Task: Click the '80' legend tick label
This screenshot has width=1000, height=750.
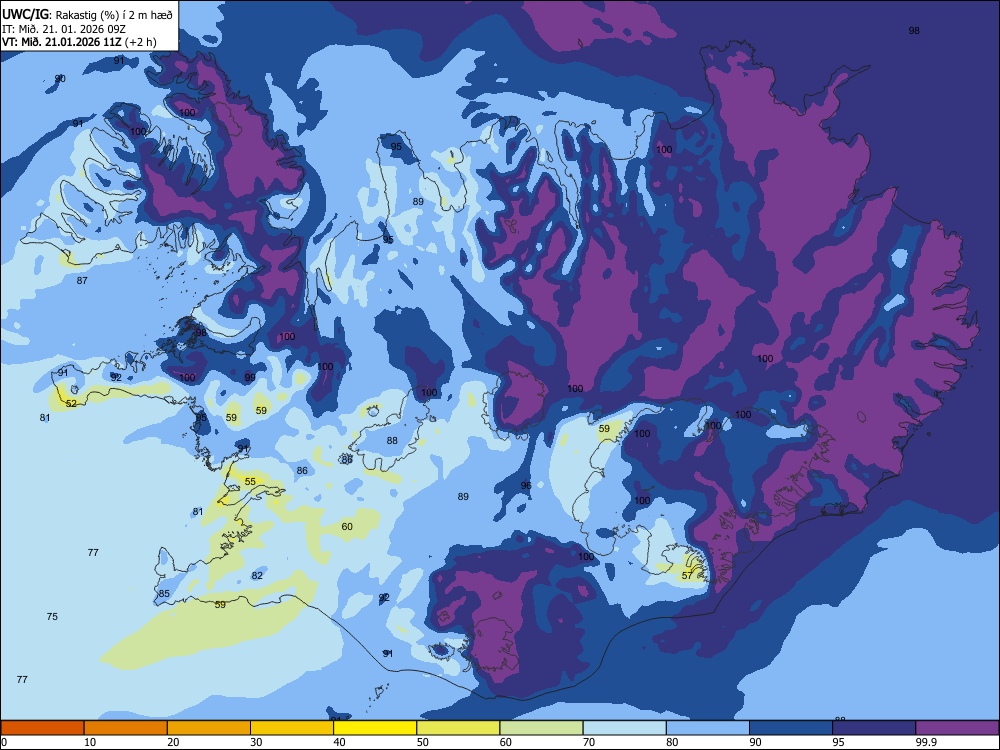Action: tap(672, 742)
